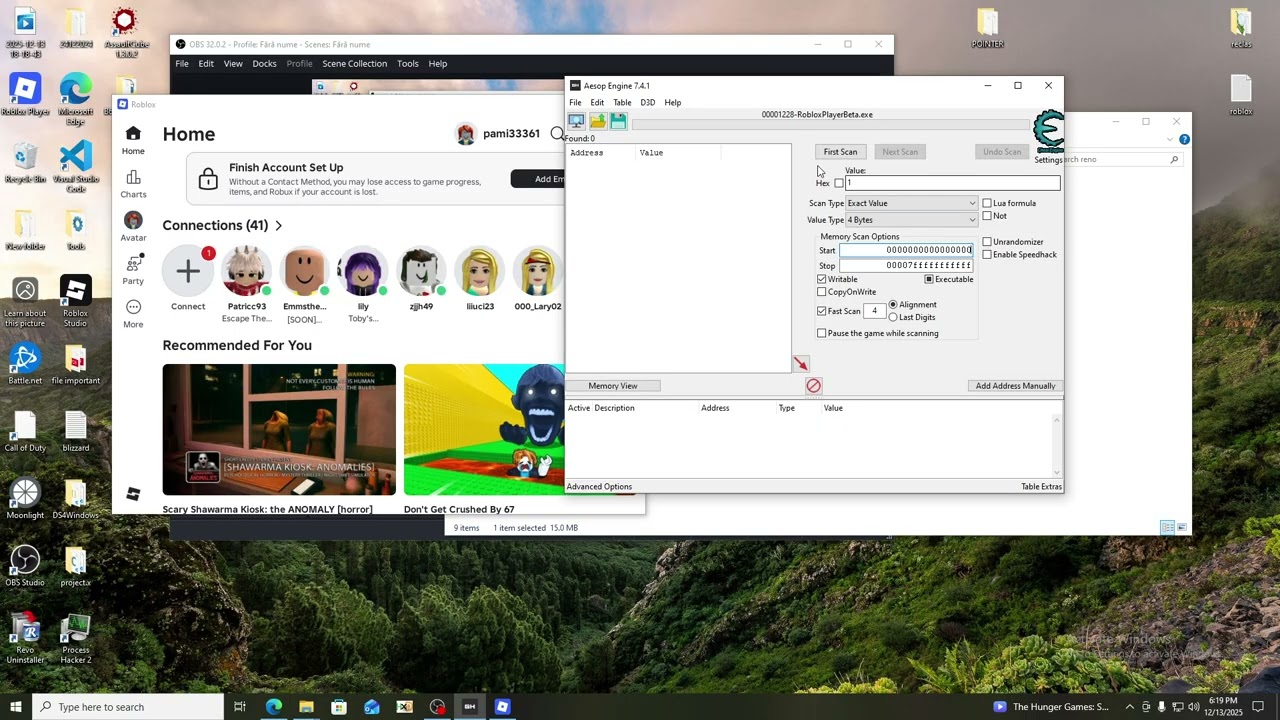Click Roblox search magnifier icon

point(557,134)
